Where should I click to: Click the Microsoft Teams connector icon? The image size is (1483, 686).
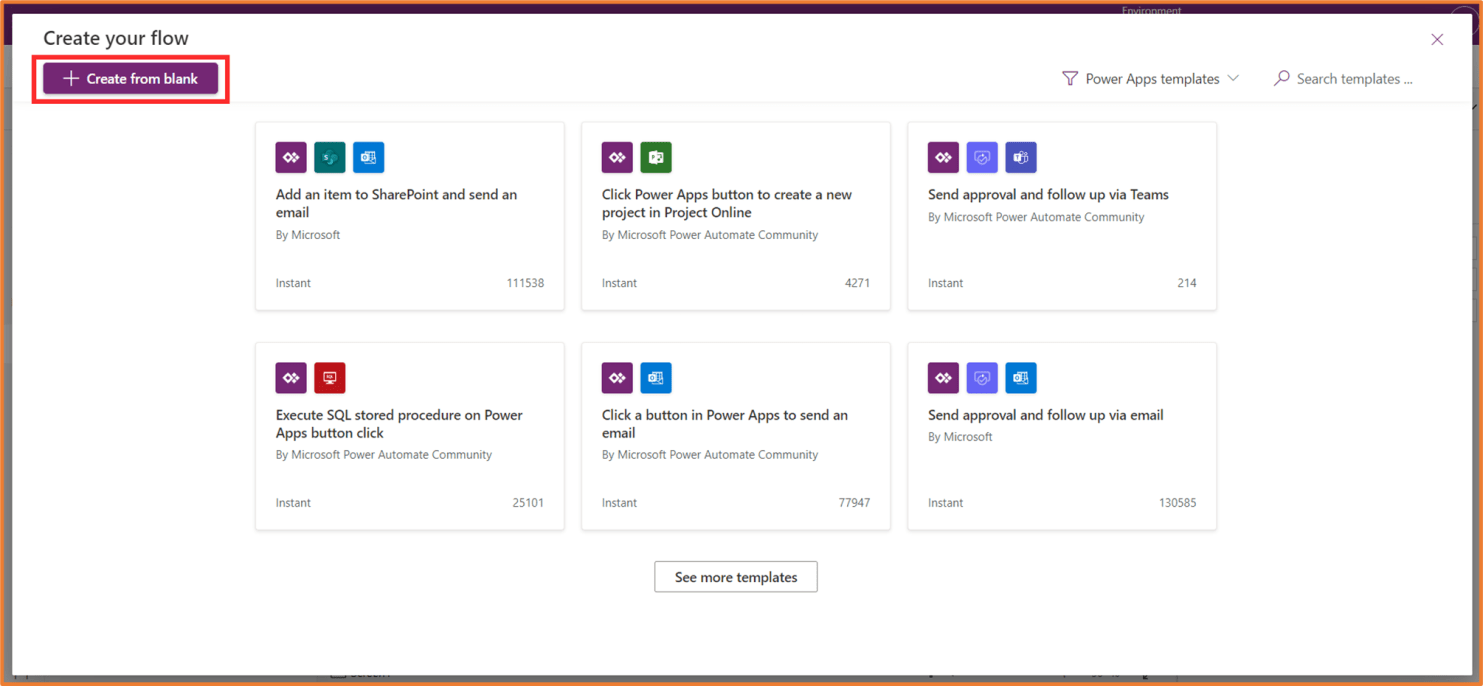(1021, 157)
